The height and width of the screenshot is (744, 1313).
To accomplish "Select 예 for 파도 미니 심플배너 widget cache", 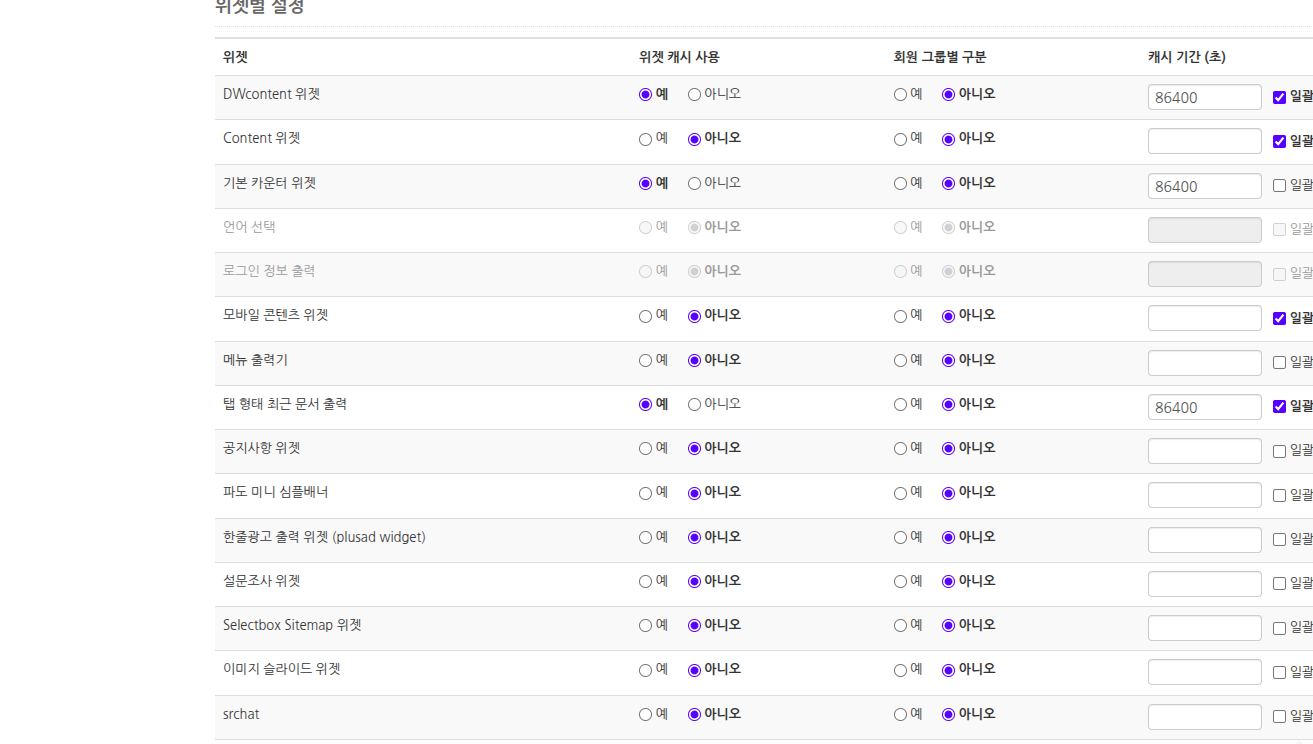I will [x=645, y=493].
